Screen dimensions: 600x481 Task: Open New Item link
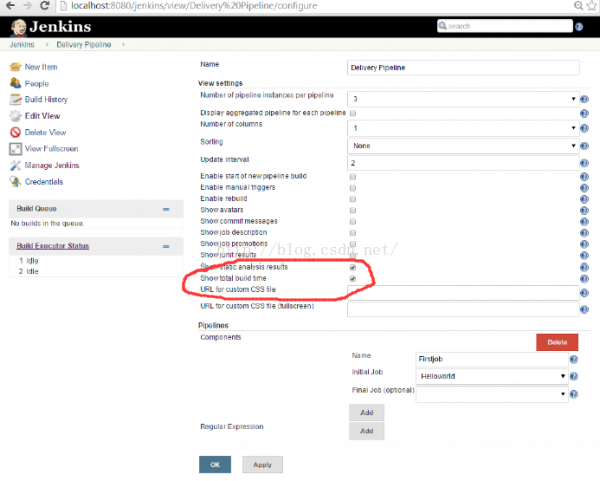coord(41,67)
